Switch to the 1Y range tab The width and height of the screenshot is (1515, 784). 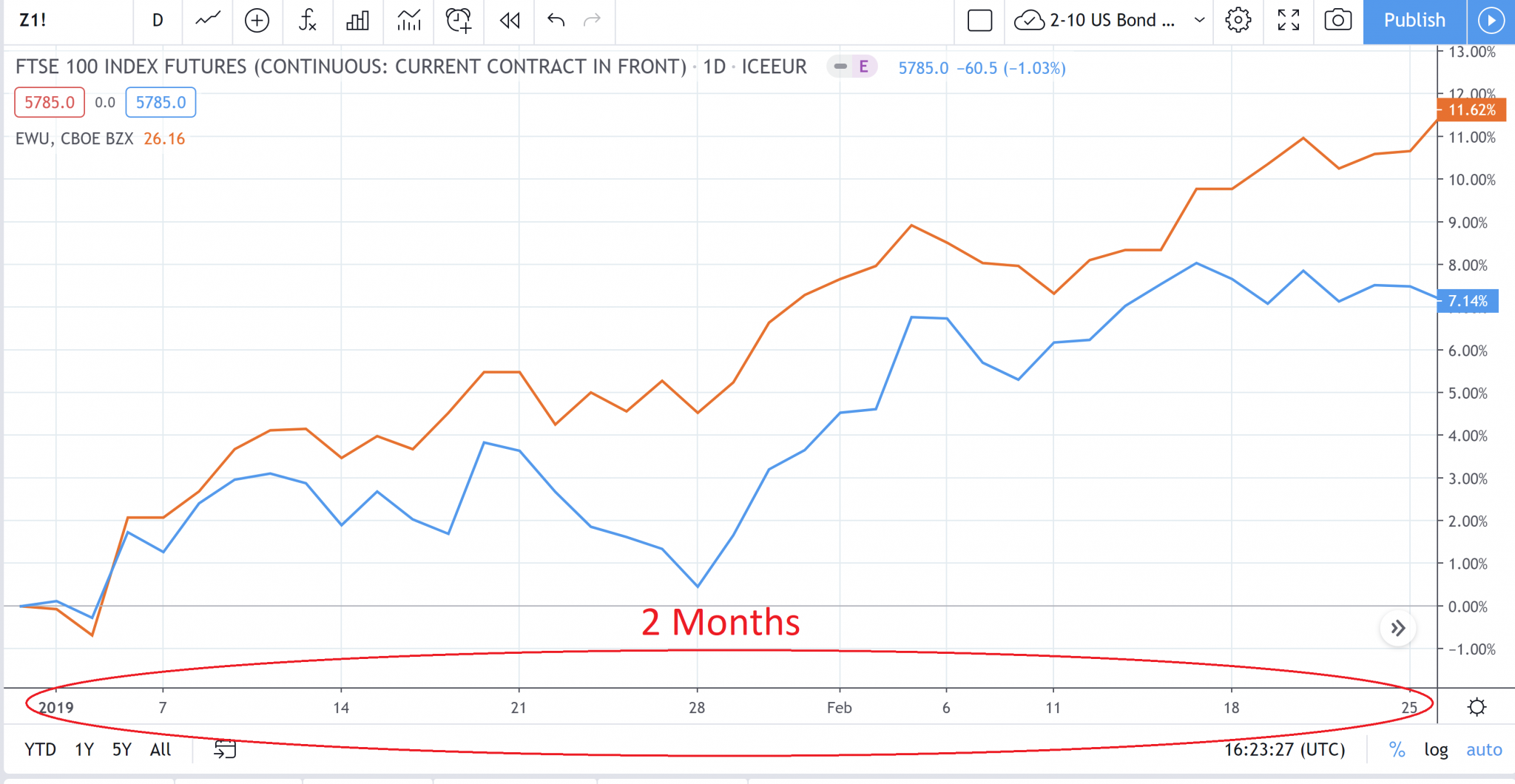83,749
